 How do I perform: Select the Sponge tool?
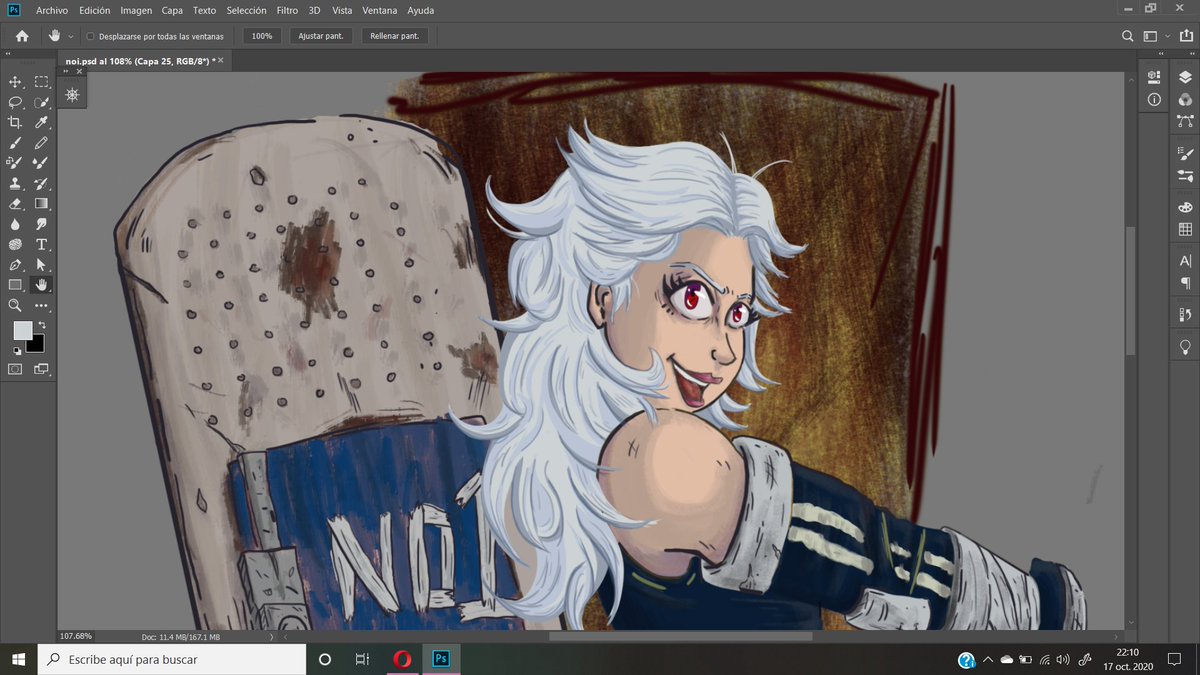pyautogui.click(x=15, y=244)
